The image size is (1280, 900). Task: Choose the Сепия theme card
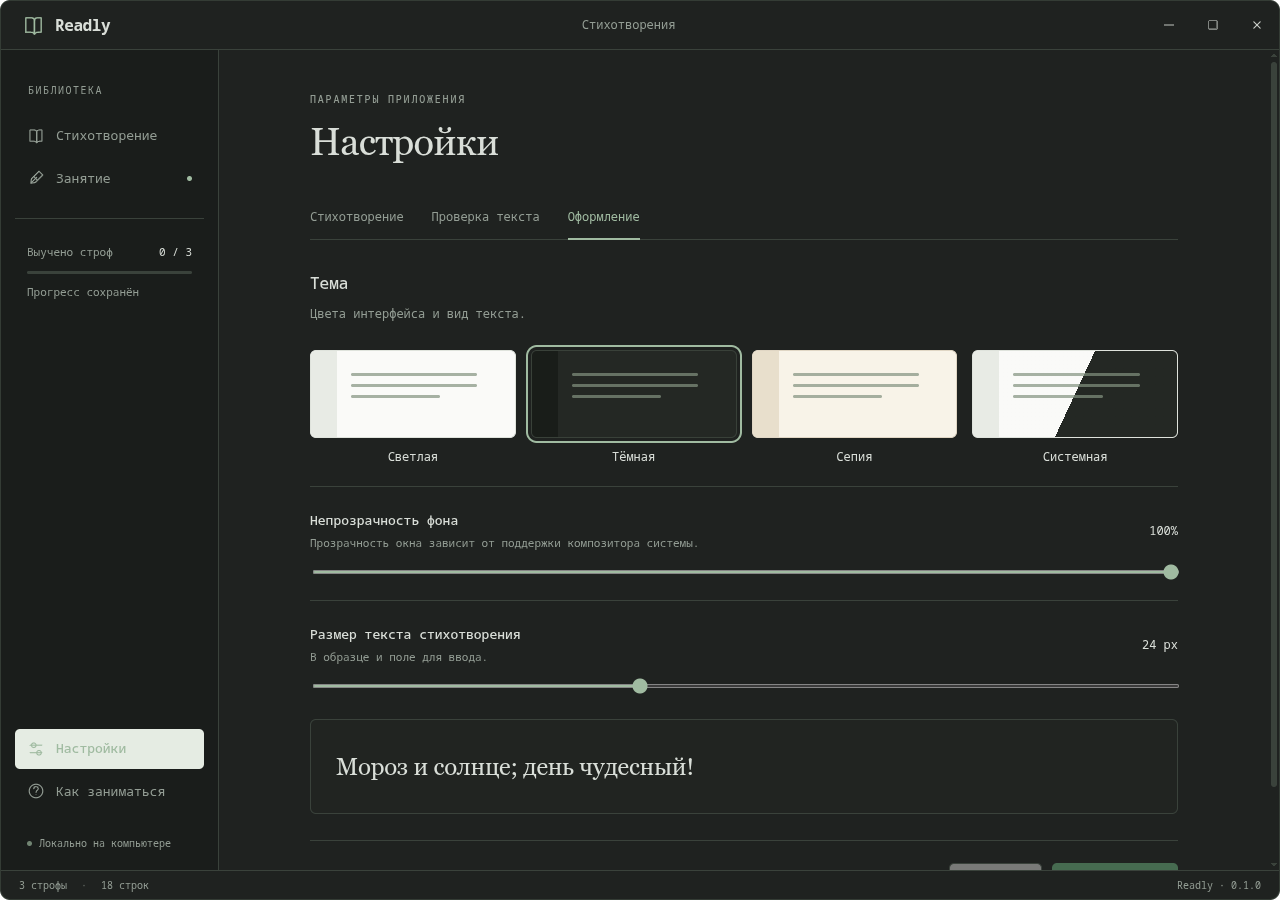[854, 394]
